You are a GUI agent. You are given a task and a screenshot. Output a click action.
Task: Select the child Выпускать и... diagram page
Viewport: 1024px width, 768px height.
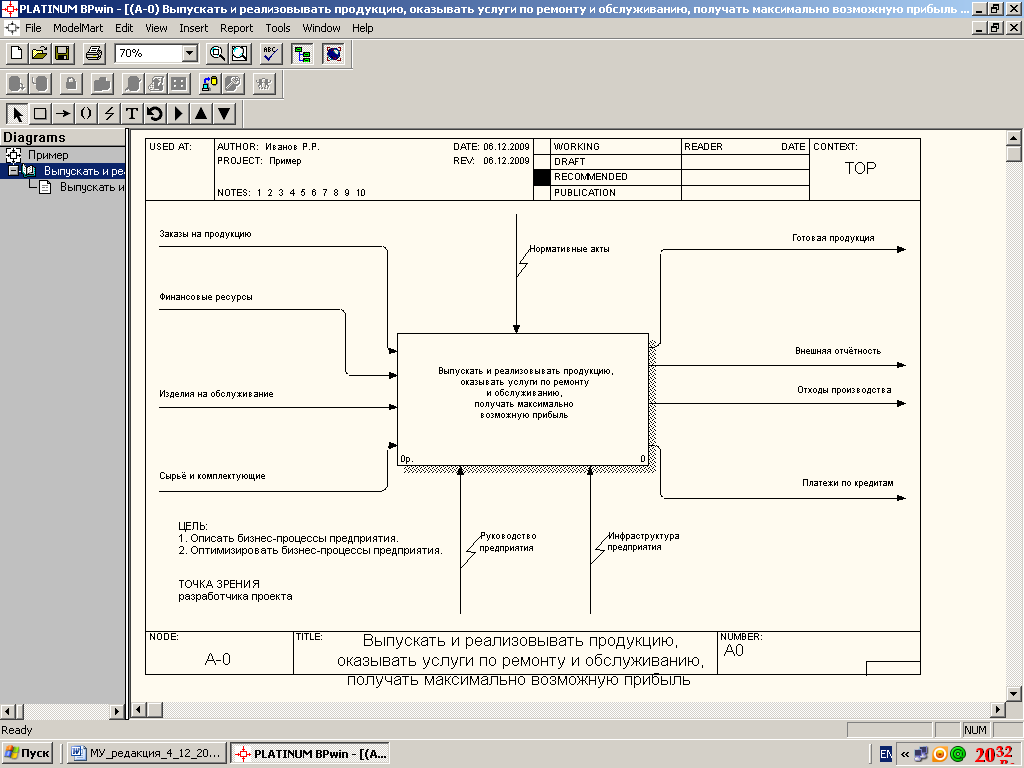91,187
